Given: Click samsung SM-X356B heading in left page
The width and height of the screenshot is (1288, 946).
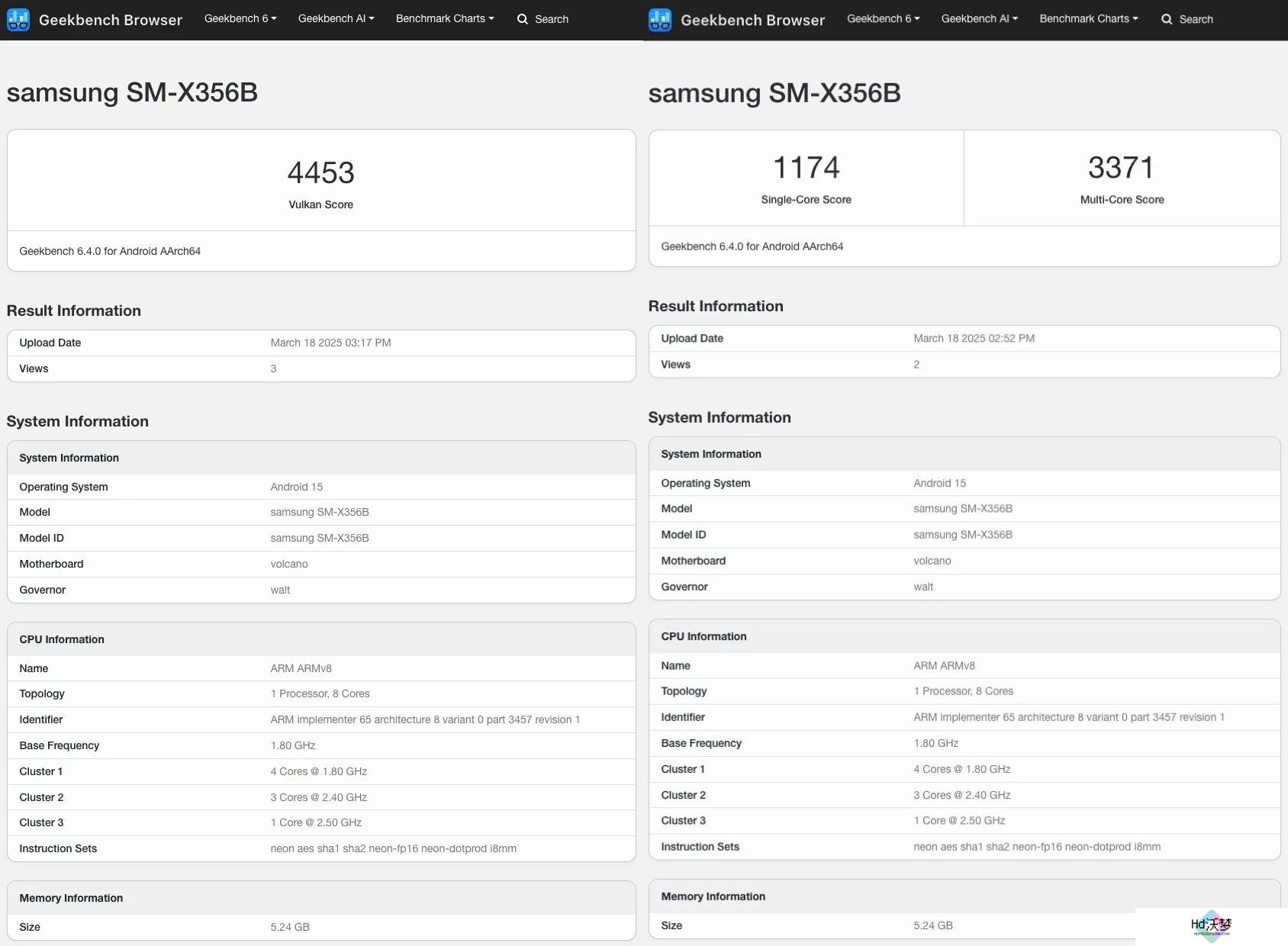Looking at the screenshot, I should [x=132, y=92].
